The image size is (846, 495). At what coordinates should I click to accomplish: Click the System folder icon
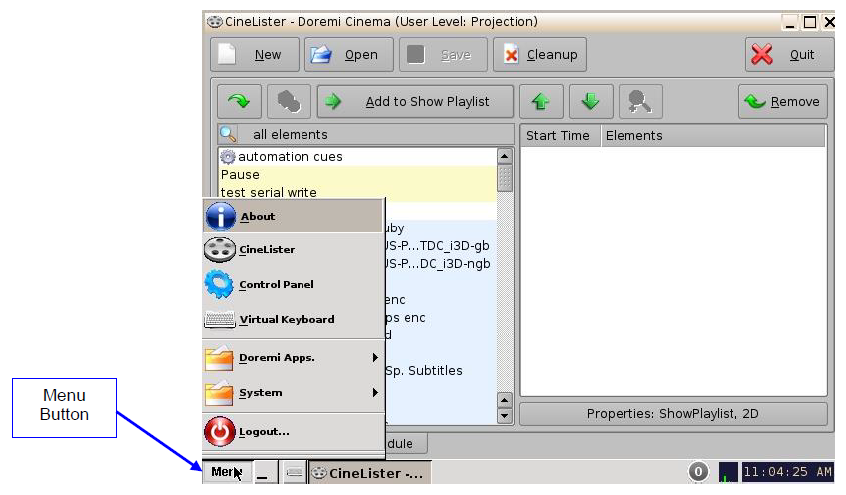tap(219, 393)
